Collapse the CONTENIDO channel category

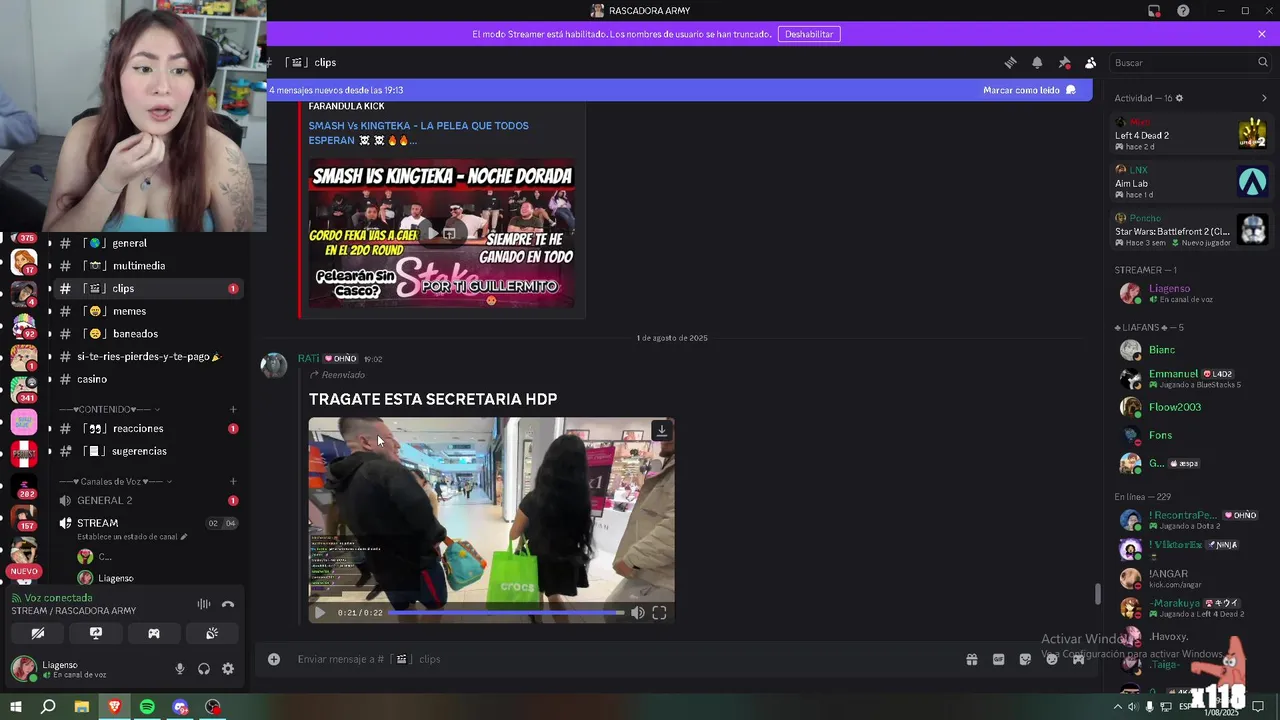(110, 409)
